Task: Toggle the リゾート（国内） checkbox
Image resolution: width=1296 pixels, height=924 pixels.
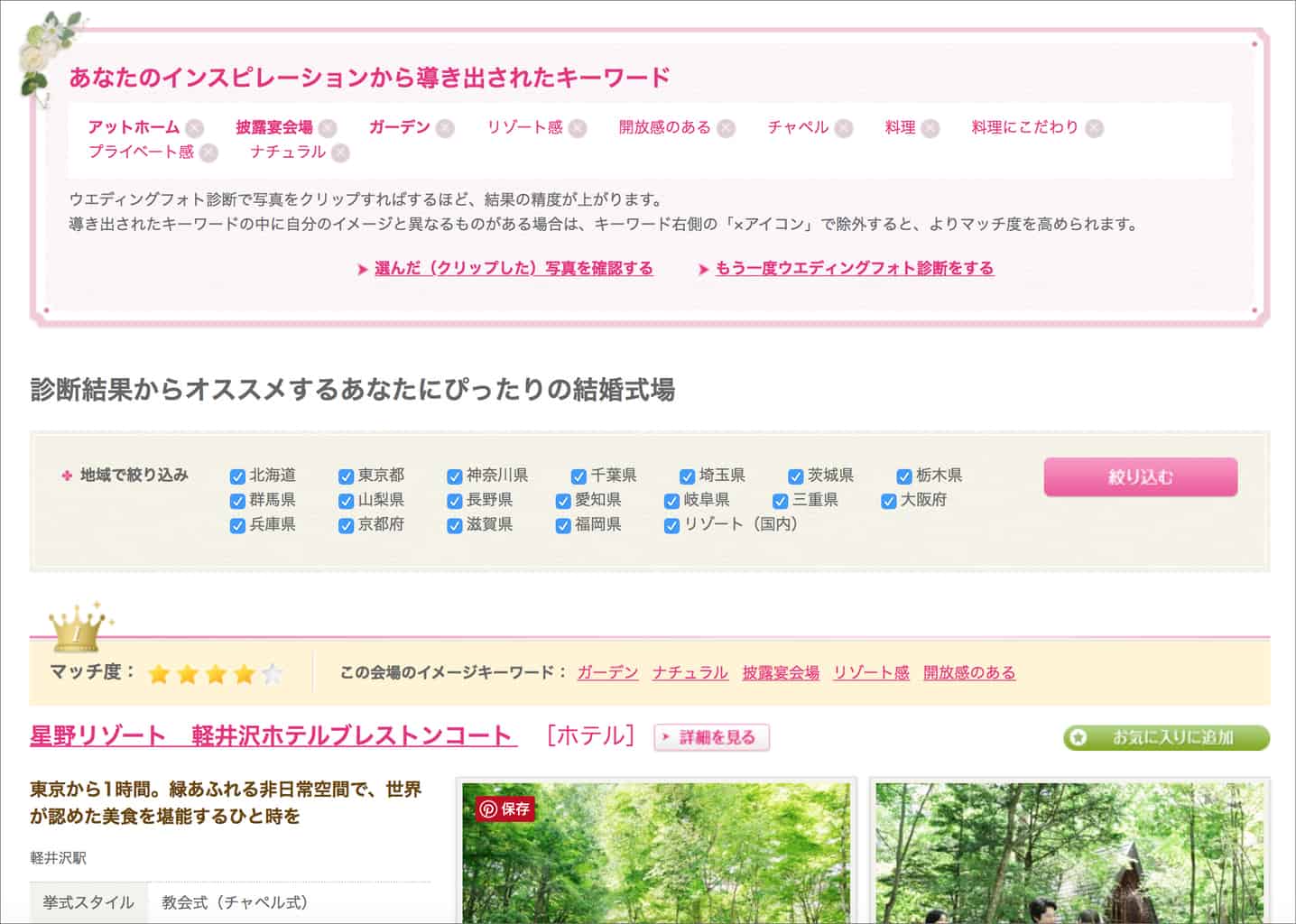Action: point(671,525)
